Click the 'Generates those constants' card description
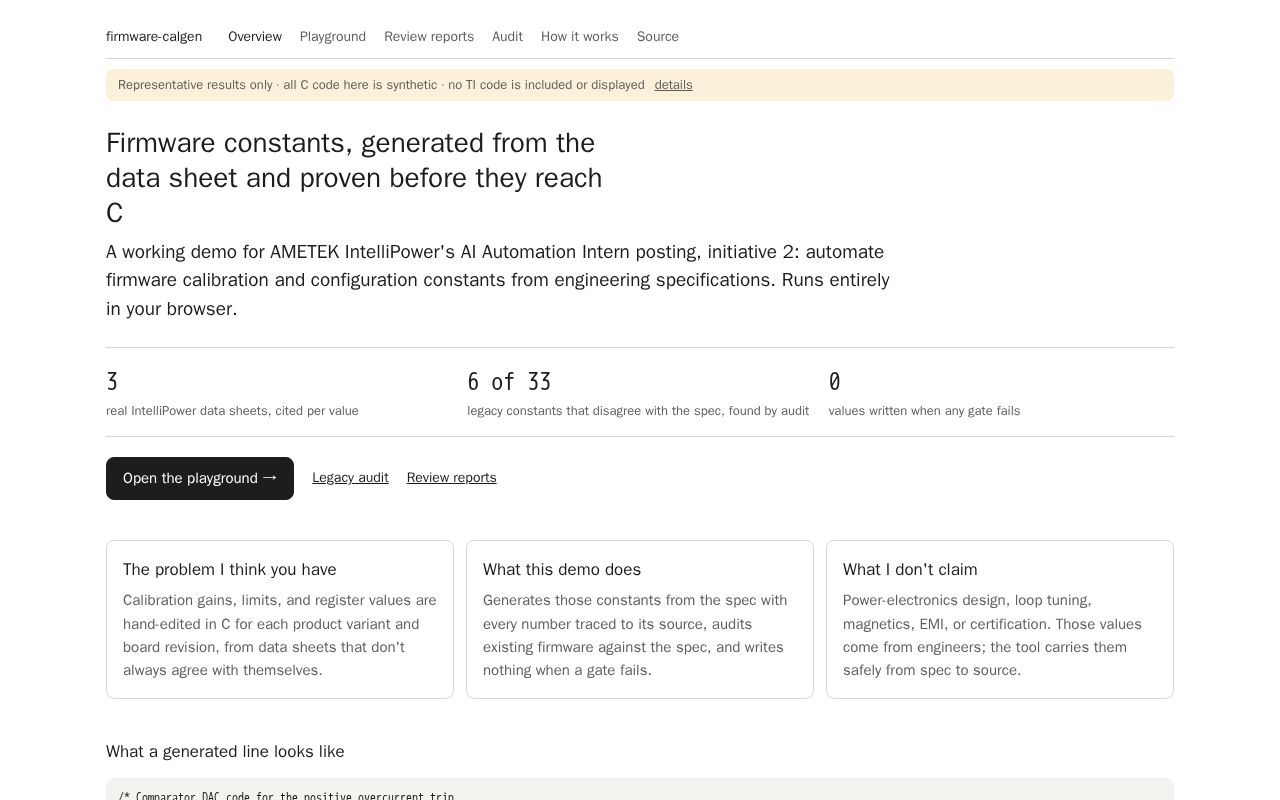This screenshot has height=800, width=1280. click(635, 636)
